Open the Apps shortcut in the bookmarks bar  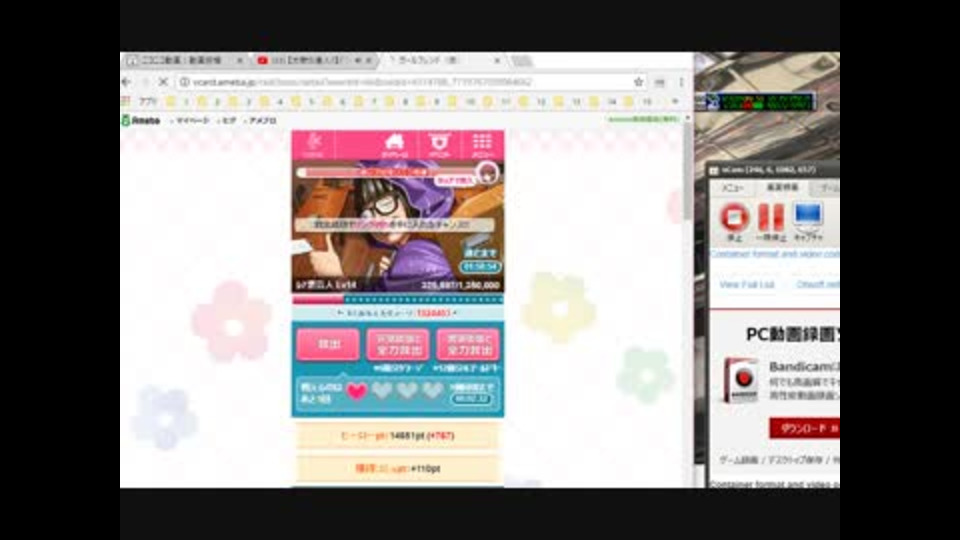pos(141,101)
